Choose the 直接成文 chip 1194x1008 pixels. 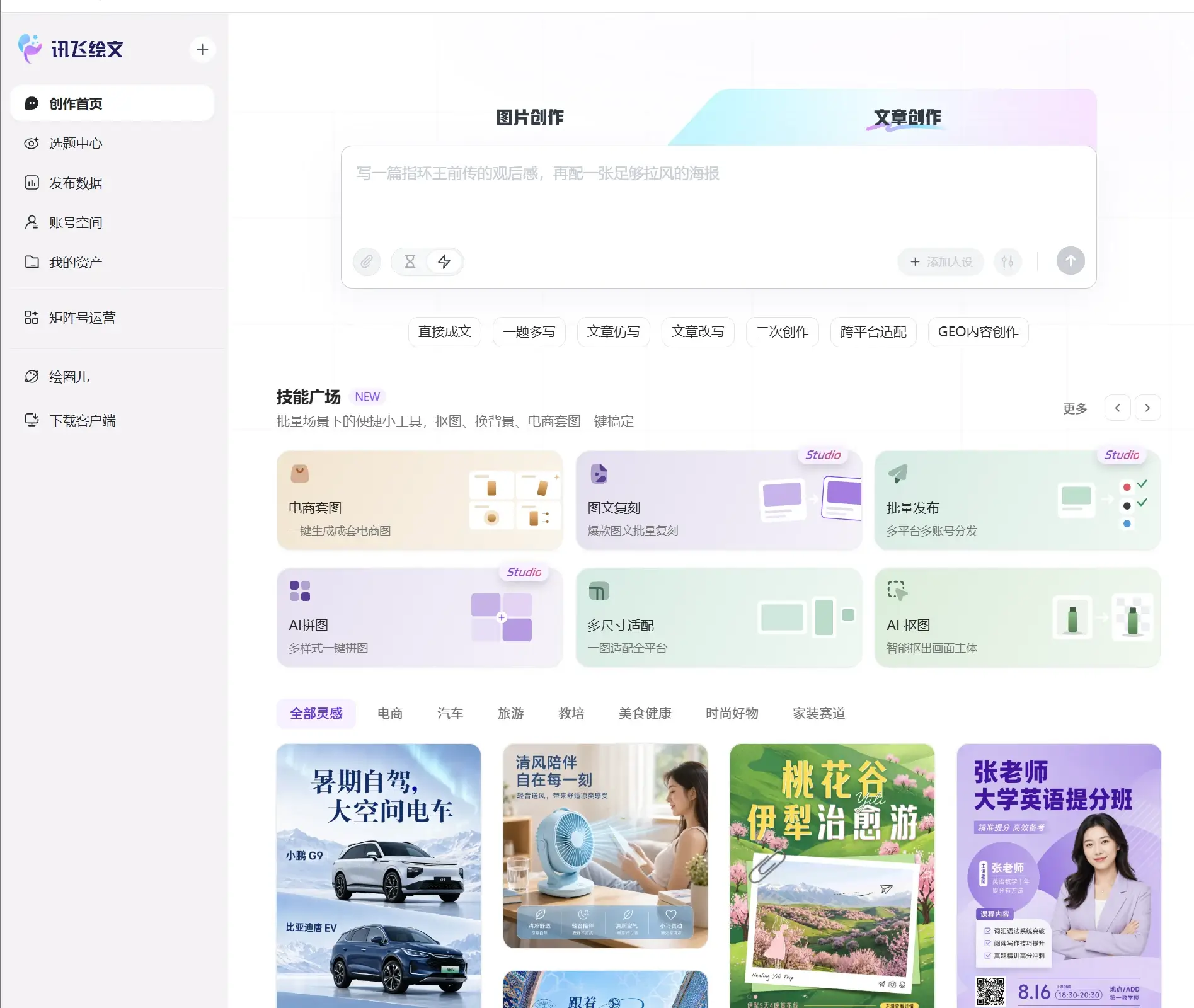(x=445, y=331)
